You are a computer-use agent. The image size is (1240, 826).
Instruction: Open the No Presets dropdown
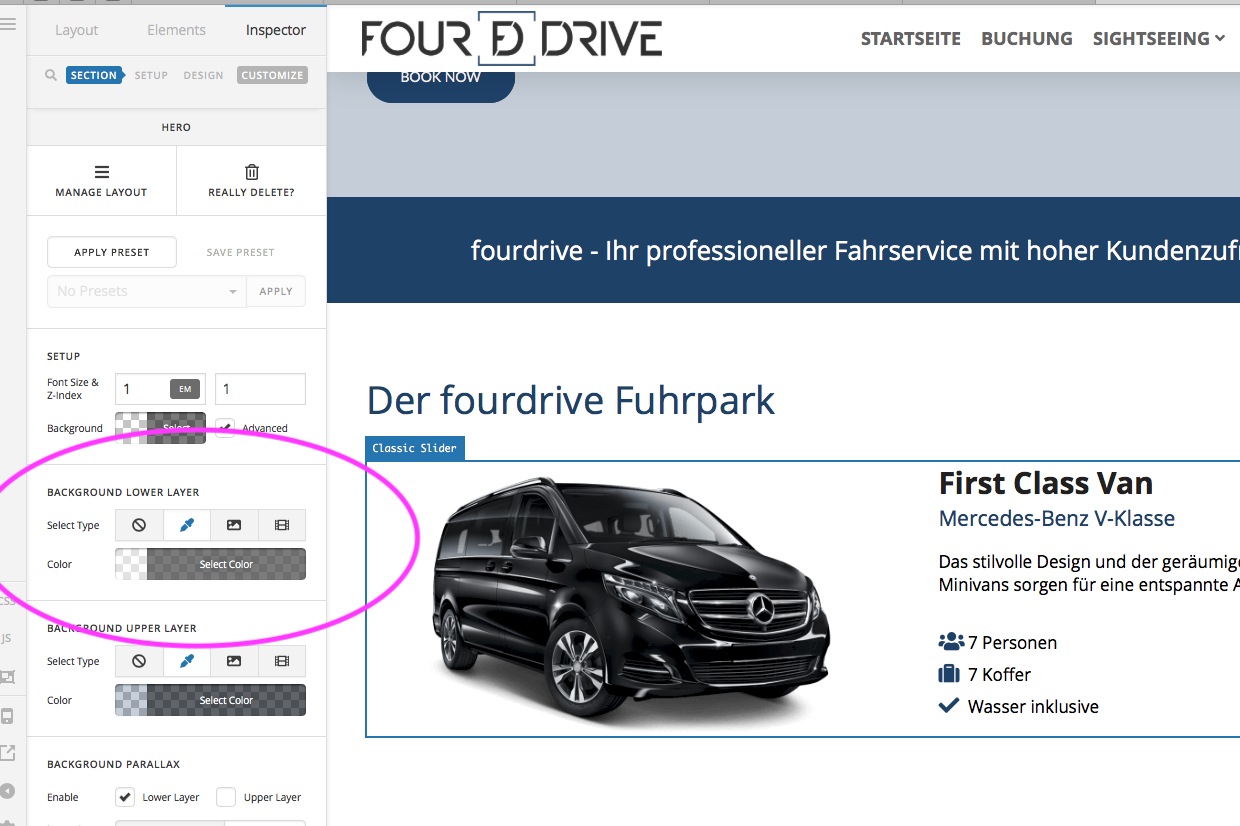(146, 291)
